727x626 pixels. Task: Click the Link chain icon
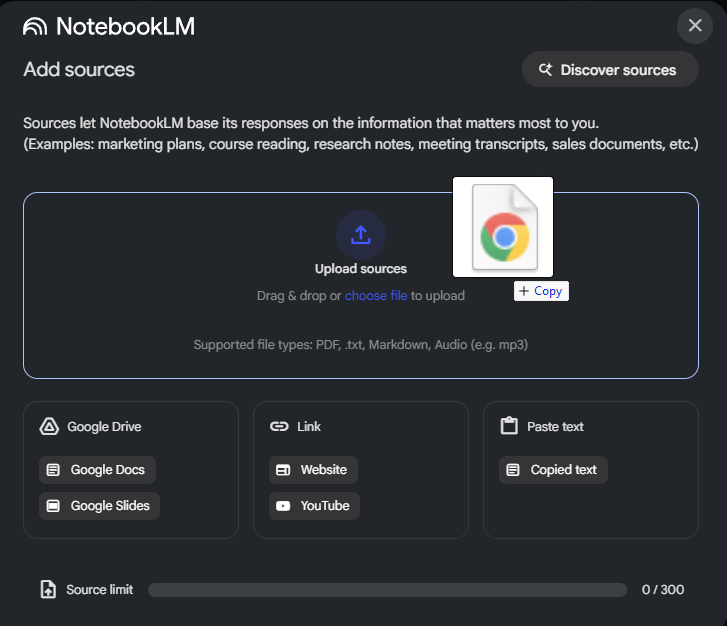pyautogui.click(x=279, y=426)
